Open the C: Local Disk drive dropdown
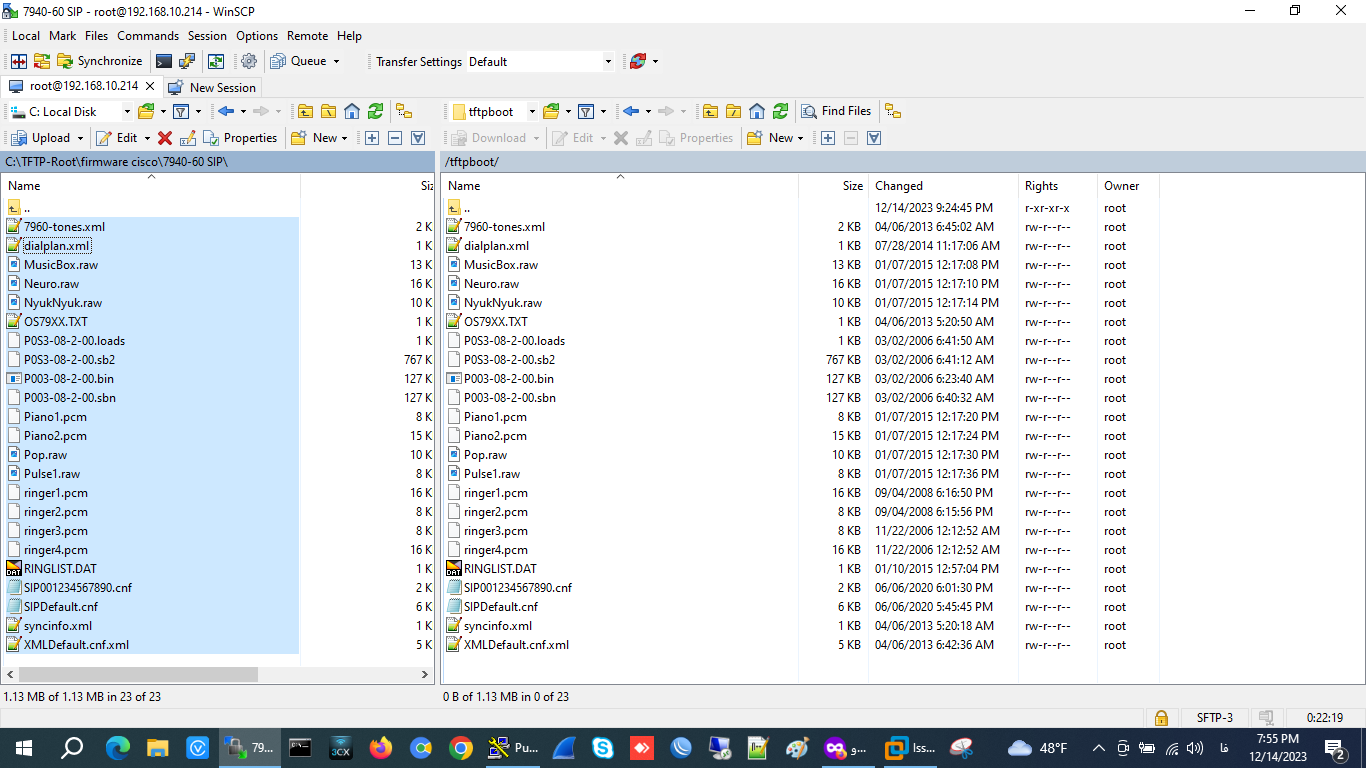This screenshot has width=1366, height=768. point(127,111)
